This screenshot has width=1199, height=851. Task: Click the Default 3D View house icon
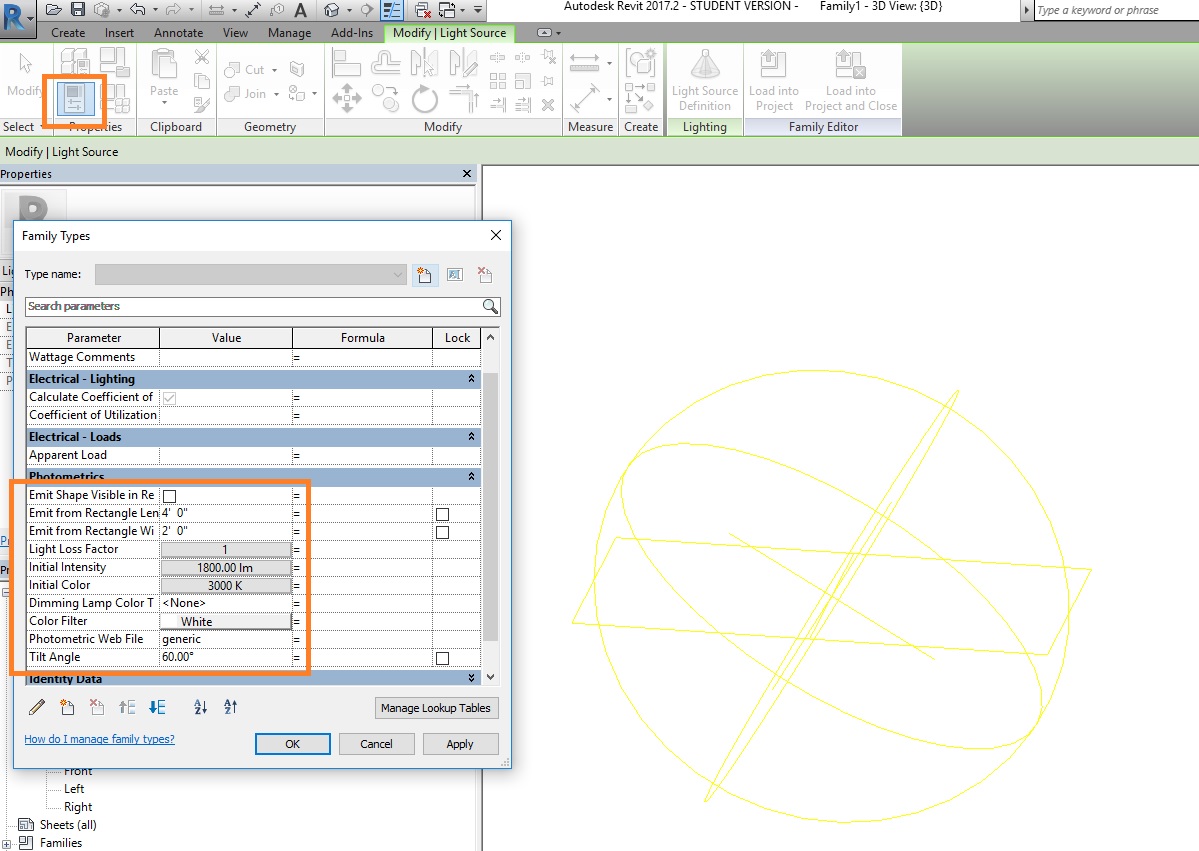pos(331,10)
